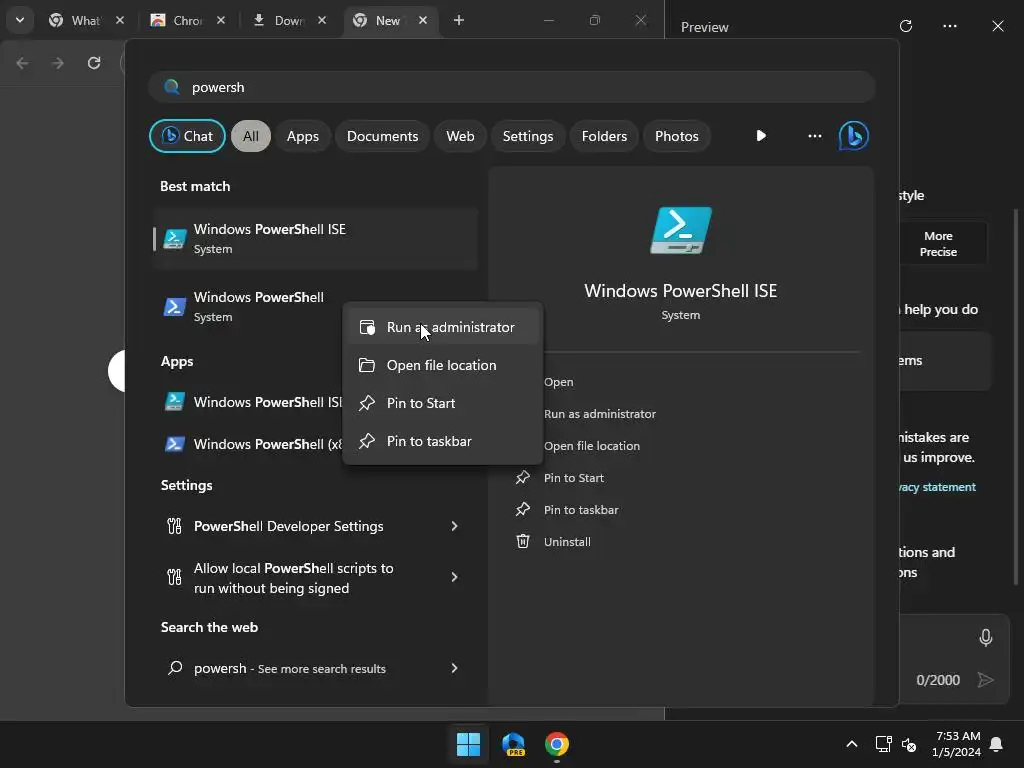Expand PowerShell Developer Settings chevron
The width and height of the screenshot is (1024, 768).
pos(455,526)
